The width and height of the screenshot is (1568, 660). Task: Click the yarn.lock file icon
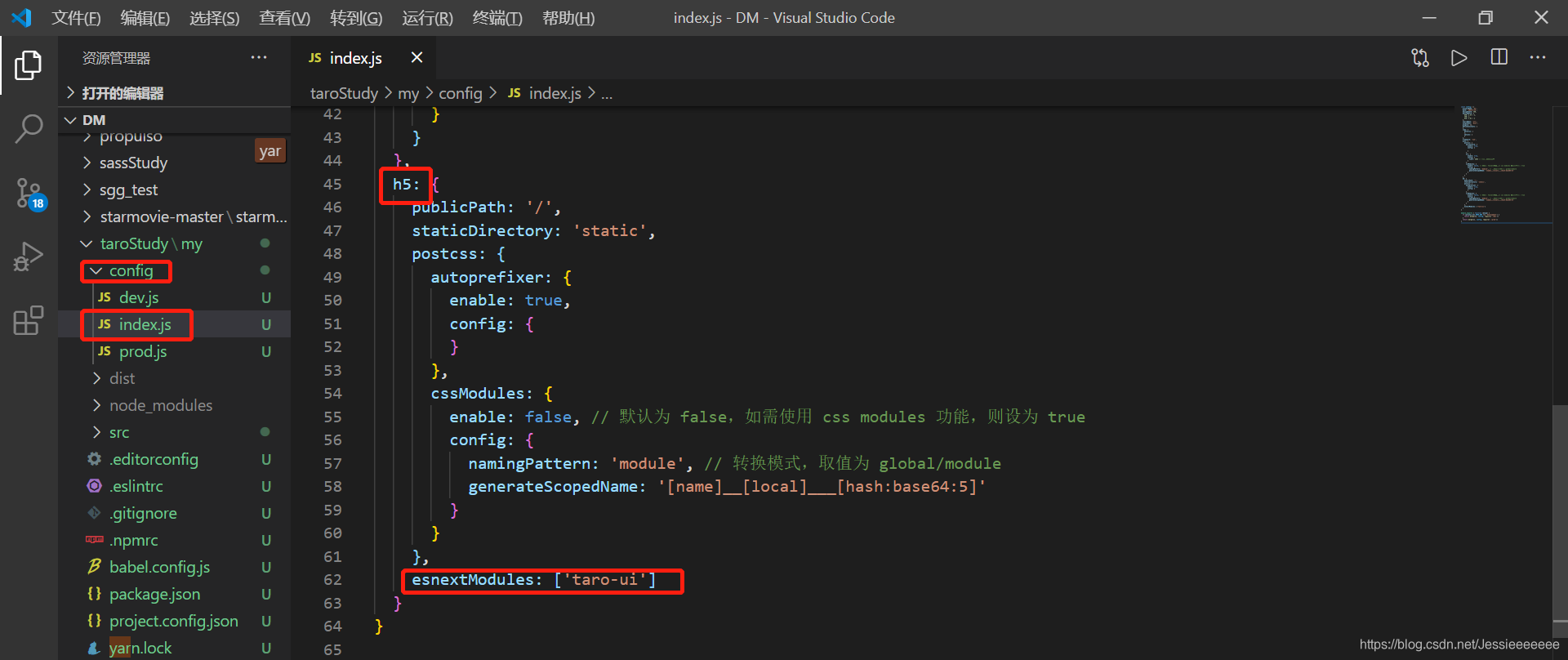(x=94, y=649)
